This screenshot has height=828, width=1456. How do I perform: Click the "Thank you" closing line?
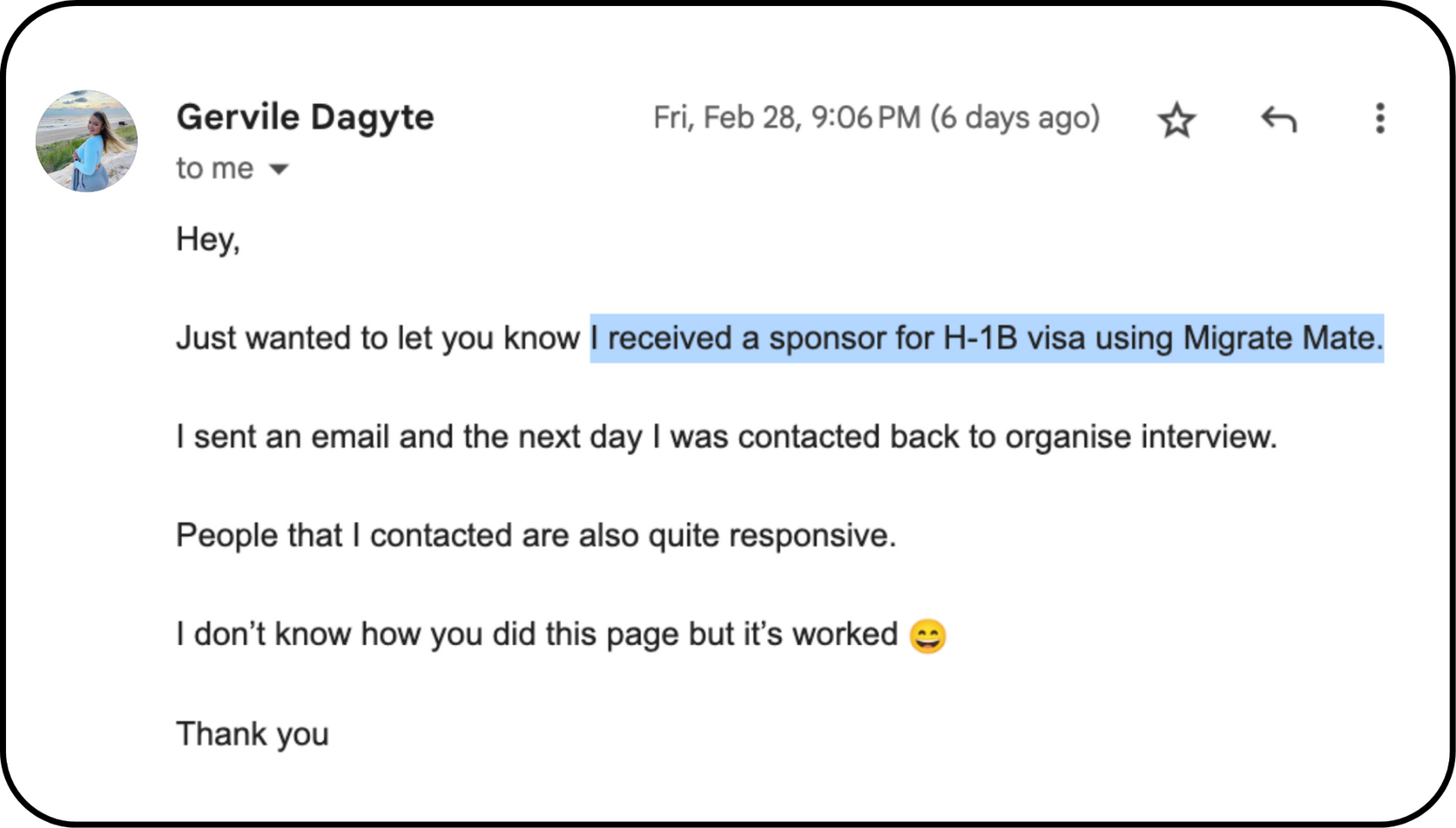tap(252, 734)
